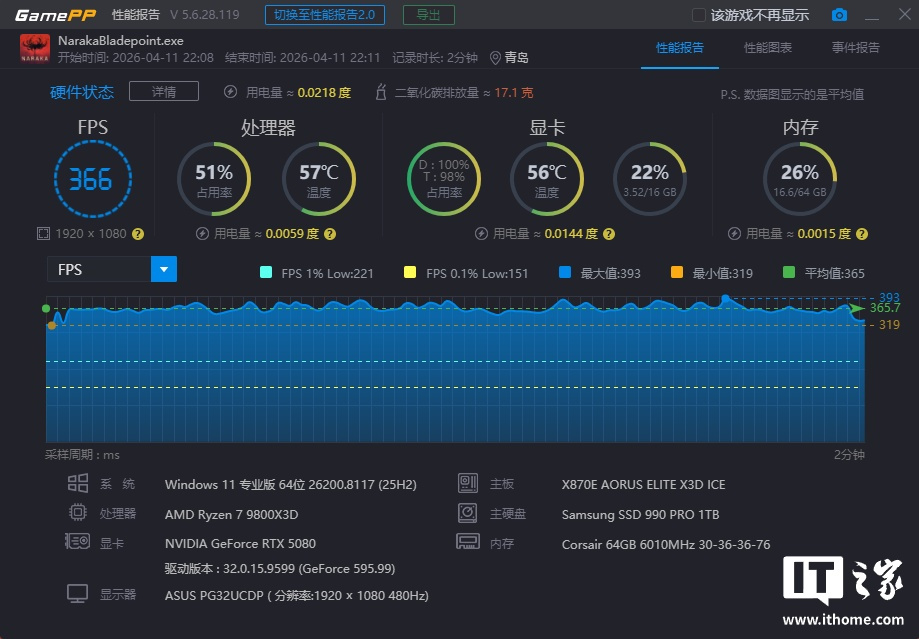
Task: Toggle the FPS 0.1% Low legend series
Action: coord(409,272)
